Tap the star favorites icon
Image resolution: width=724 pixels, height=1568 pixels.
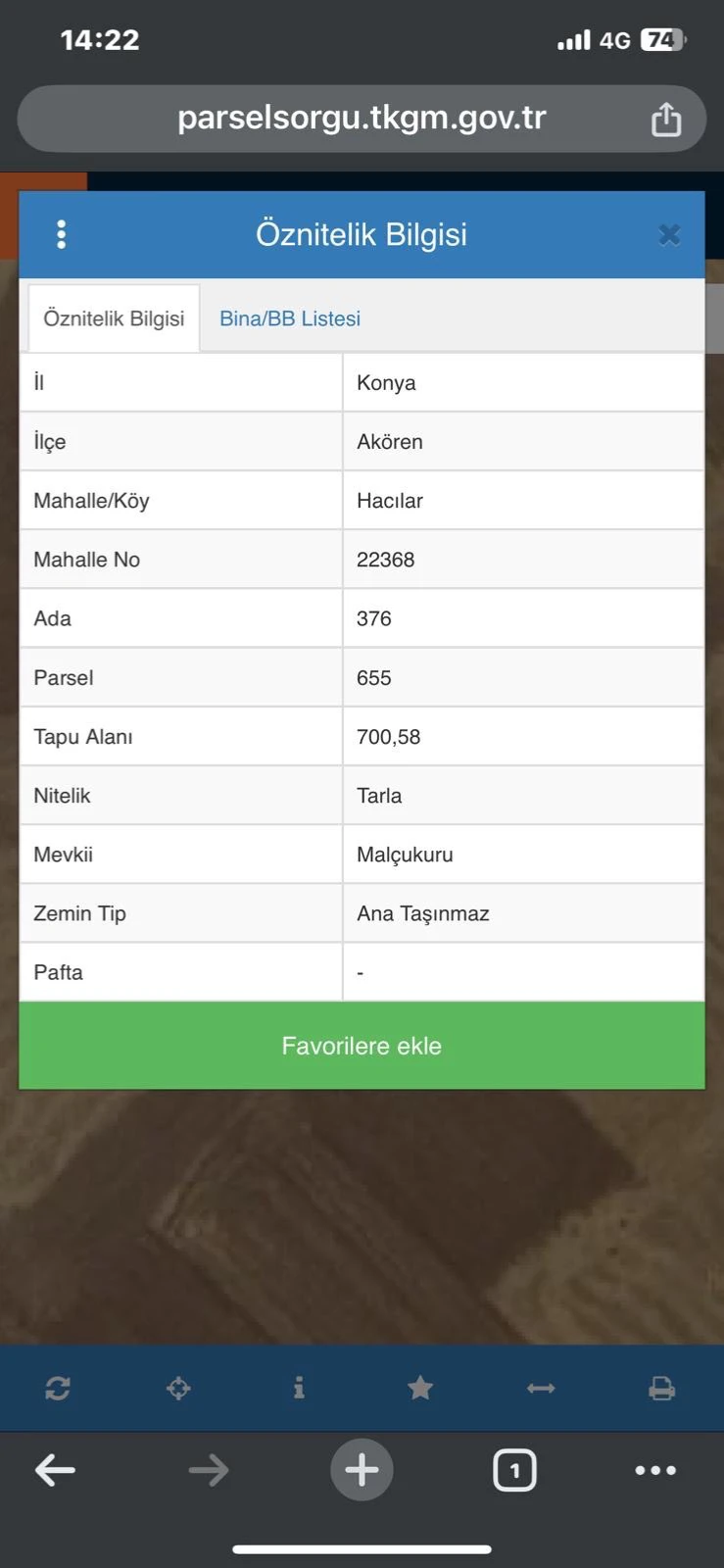(x=420, y=1388)
